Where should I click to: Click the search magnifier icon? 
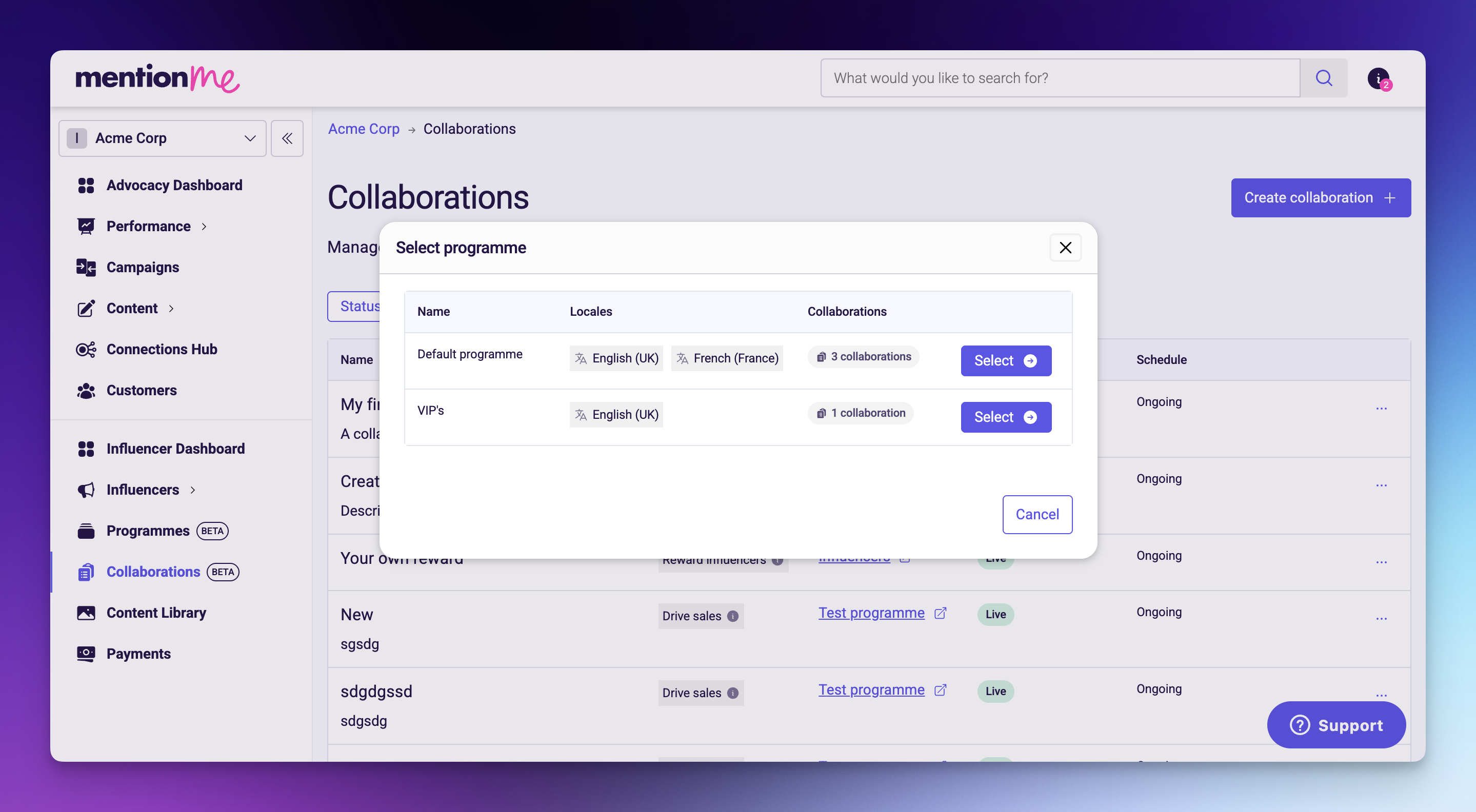click(1324, 78)
